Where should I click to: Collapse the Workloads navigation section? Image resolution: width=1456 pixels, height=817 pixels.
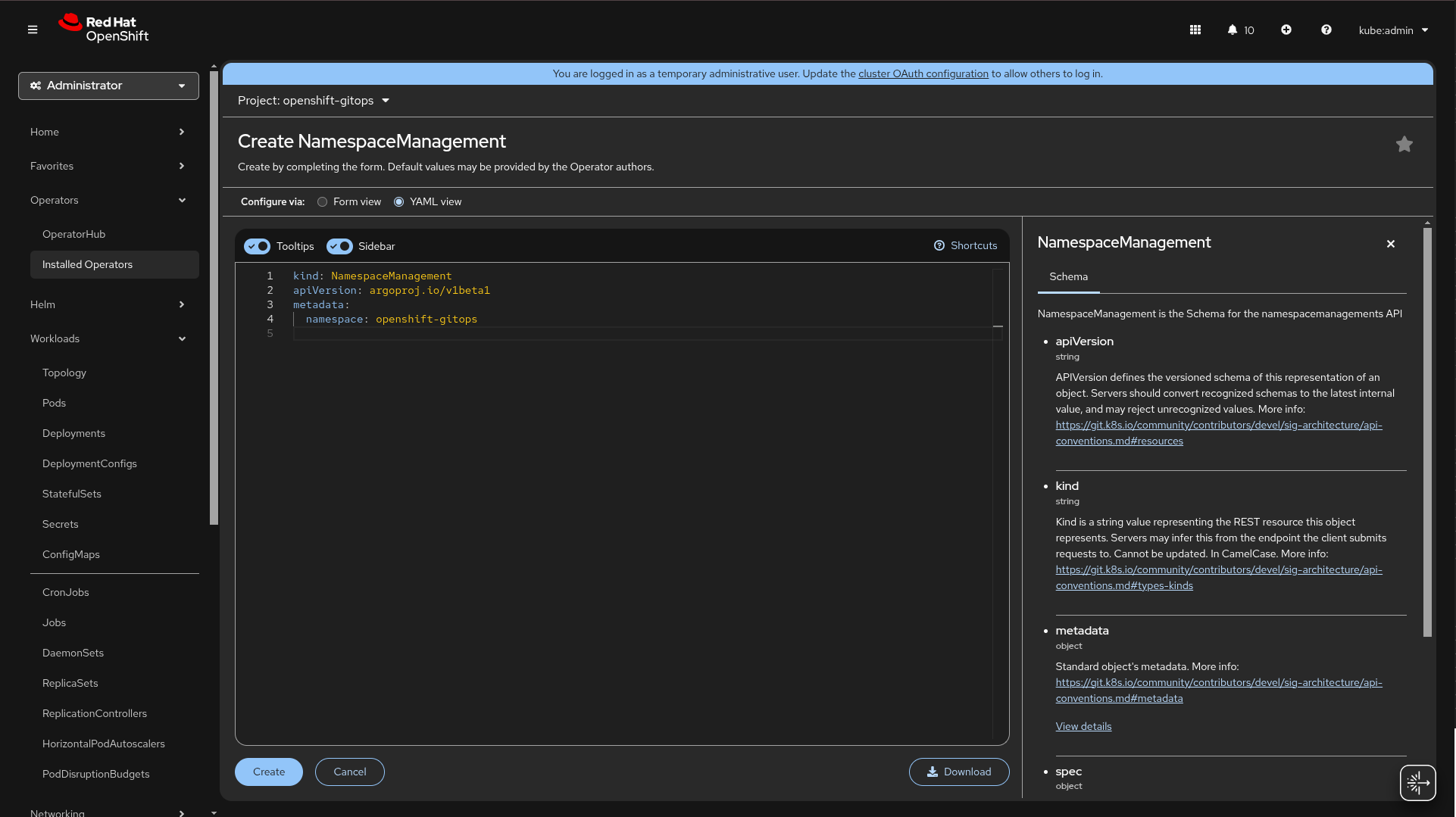point(108,338)
